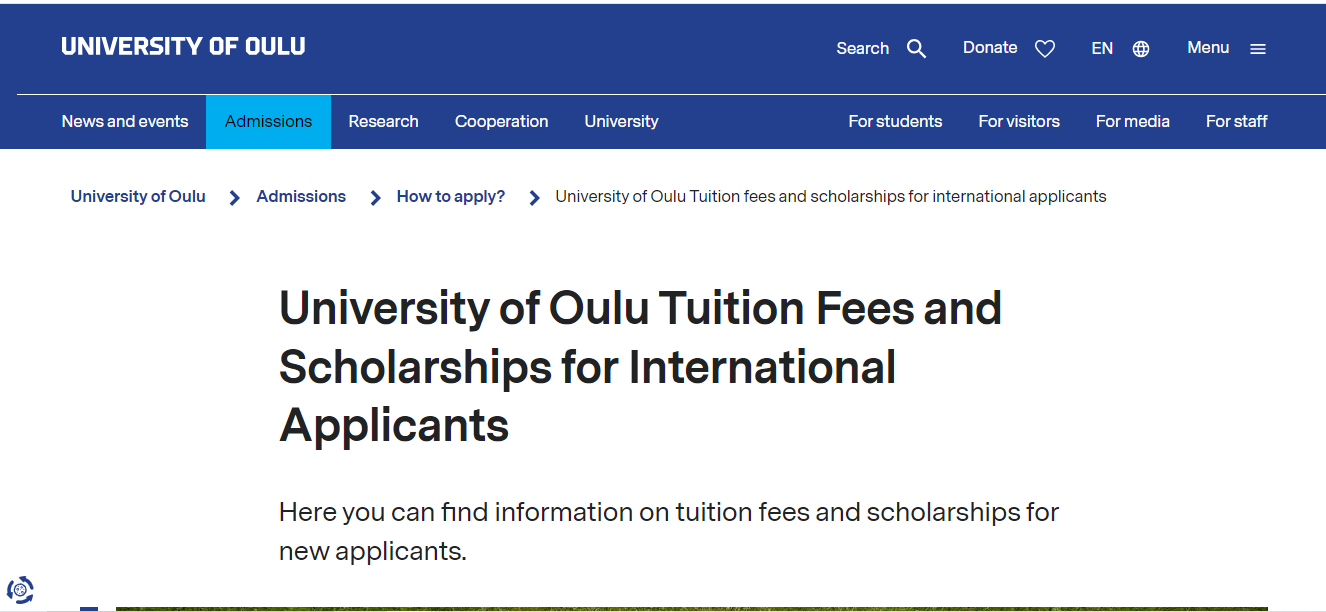Click the globe language icon
This screenshot has height=612, width=1326.
(x=1141, y=49)
